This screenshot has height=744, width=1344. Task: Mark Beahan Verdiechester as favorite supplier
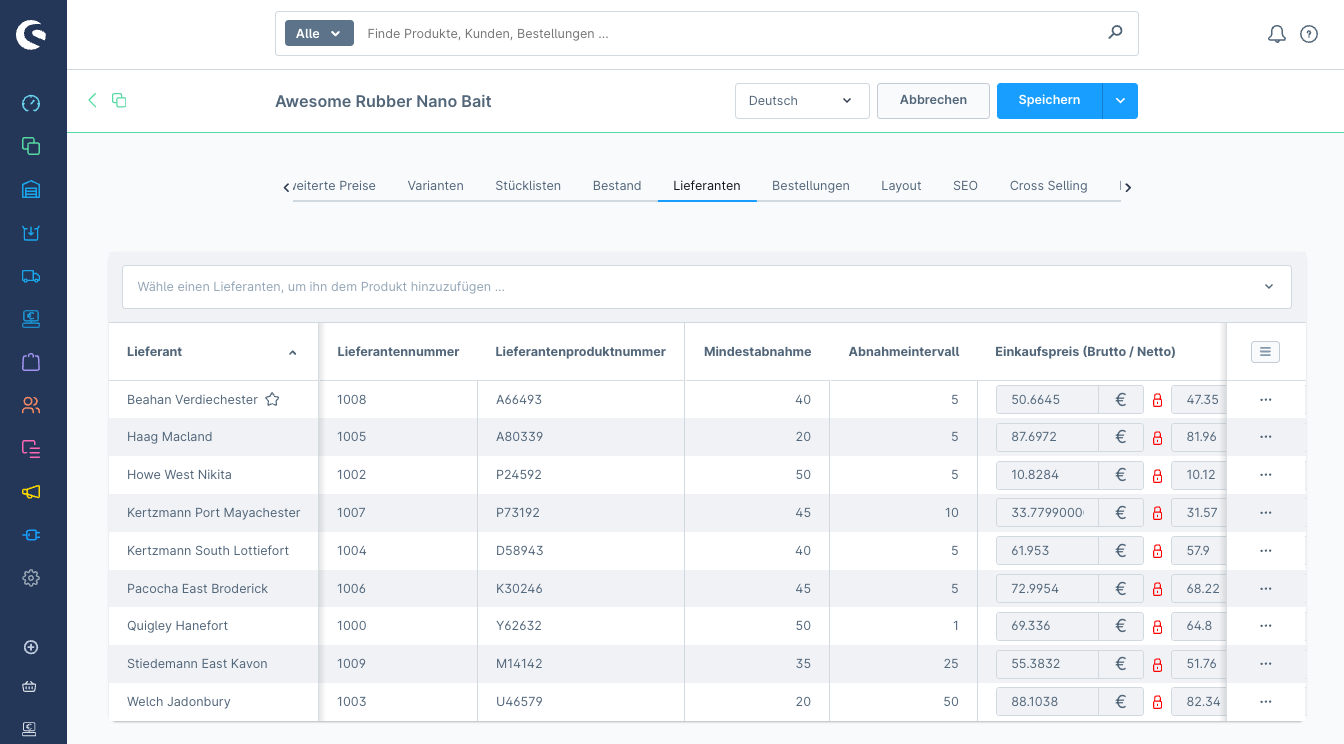click(272, 399)
